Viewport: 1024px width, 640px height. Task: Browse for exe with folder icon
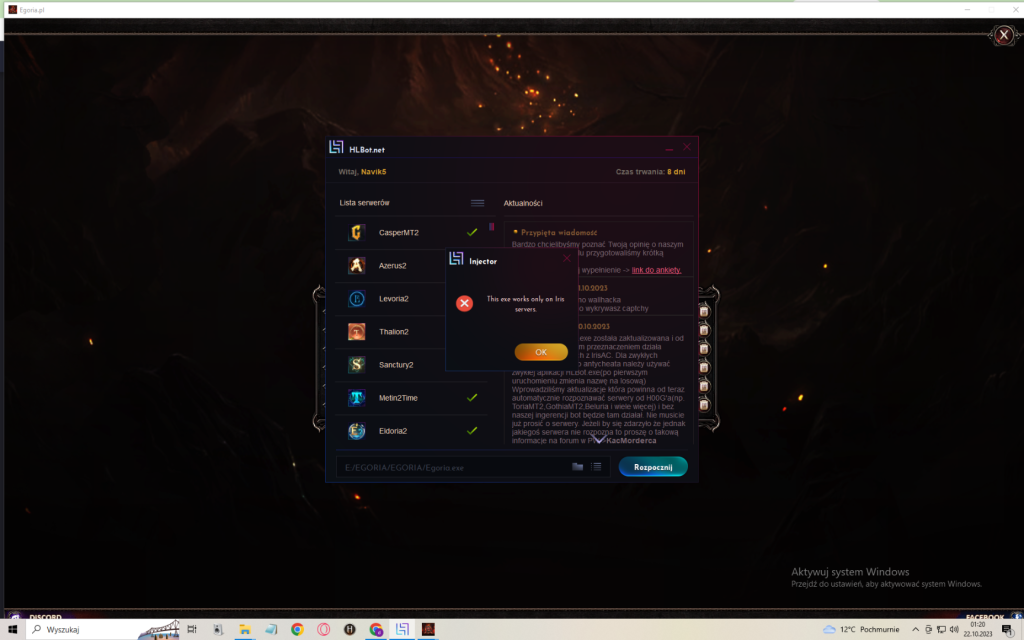pos(577,467)
